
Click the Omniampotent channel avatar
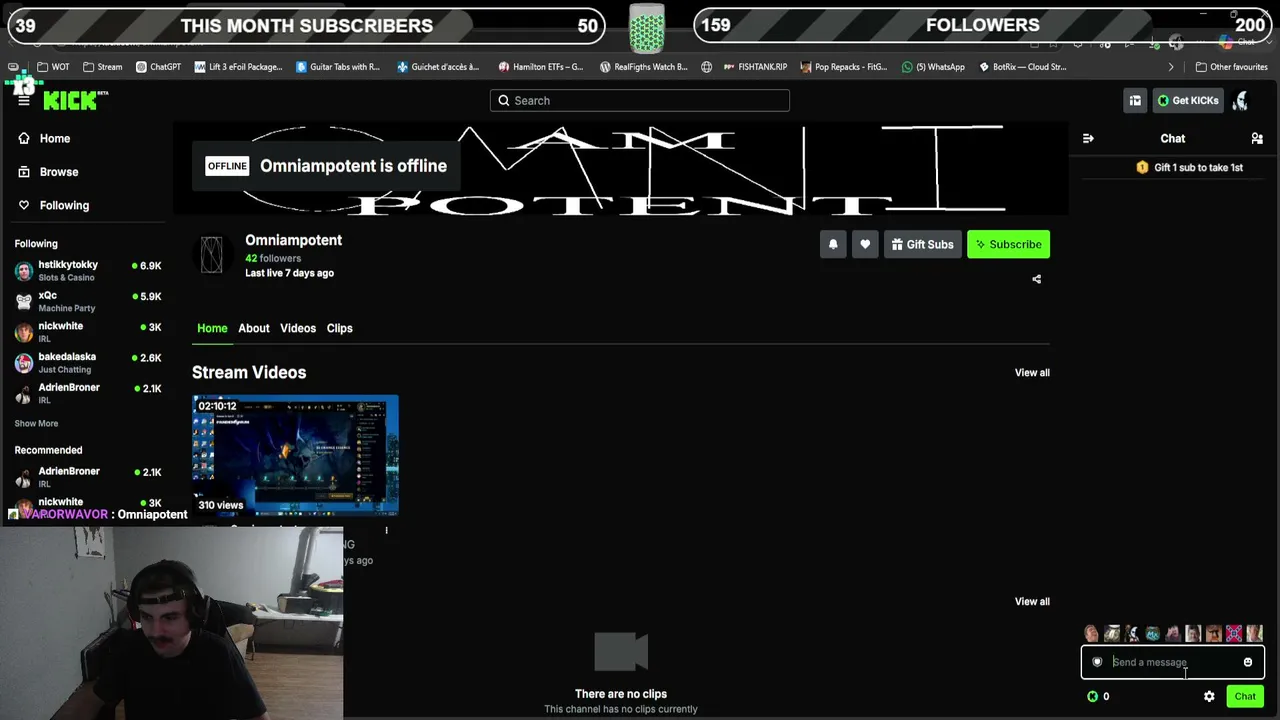[212, 255]
